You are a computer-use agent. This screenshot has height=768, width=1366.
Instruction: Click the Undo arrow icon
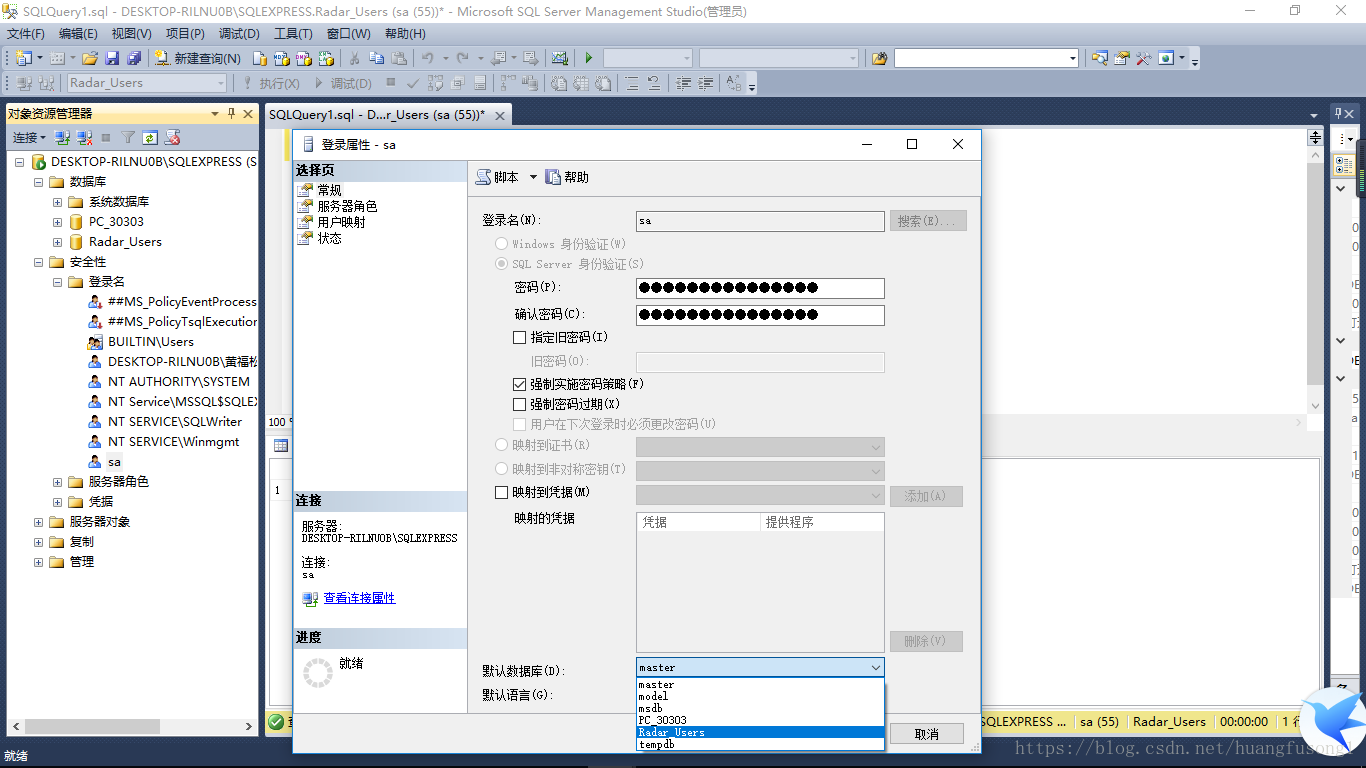(428, 58)
